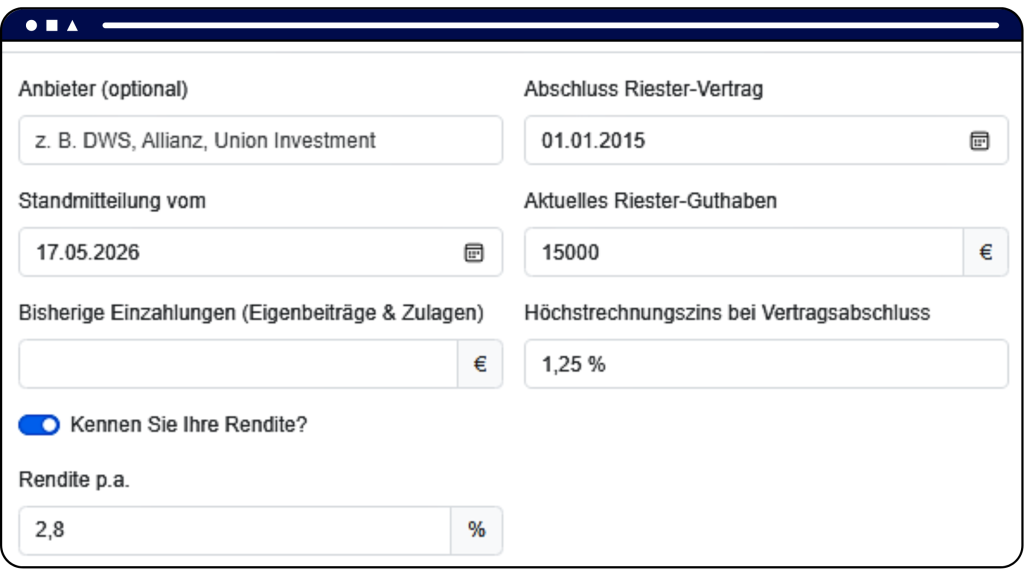Screen dimensions: 1024x576
Task: Click the square icon in title bar
Action: point(52,25)
